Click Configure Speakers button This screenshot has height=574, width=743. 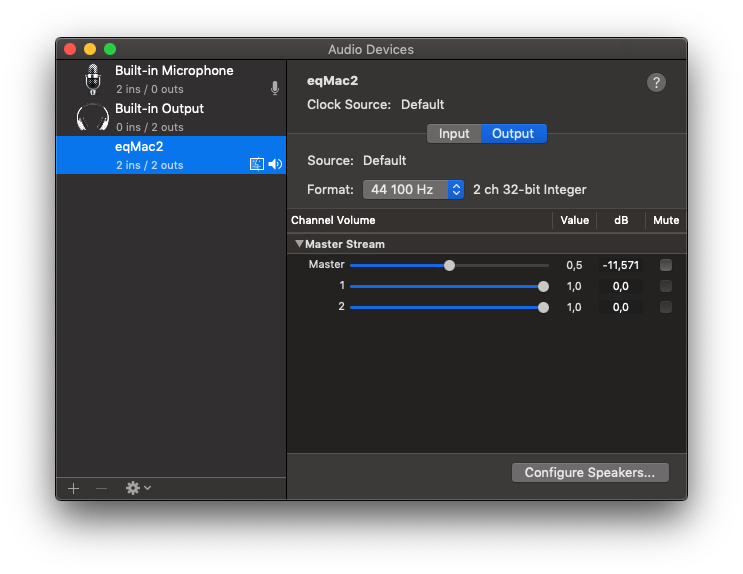pyautogui.click(x=590, y=473)
